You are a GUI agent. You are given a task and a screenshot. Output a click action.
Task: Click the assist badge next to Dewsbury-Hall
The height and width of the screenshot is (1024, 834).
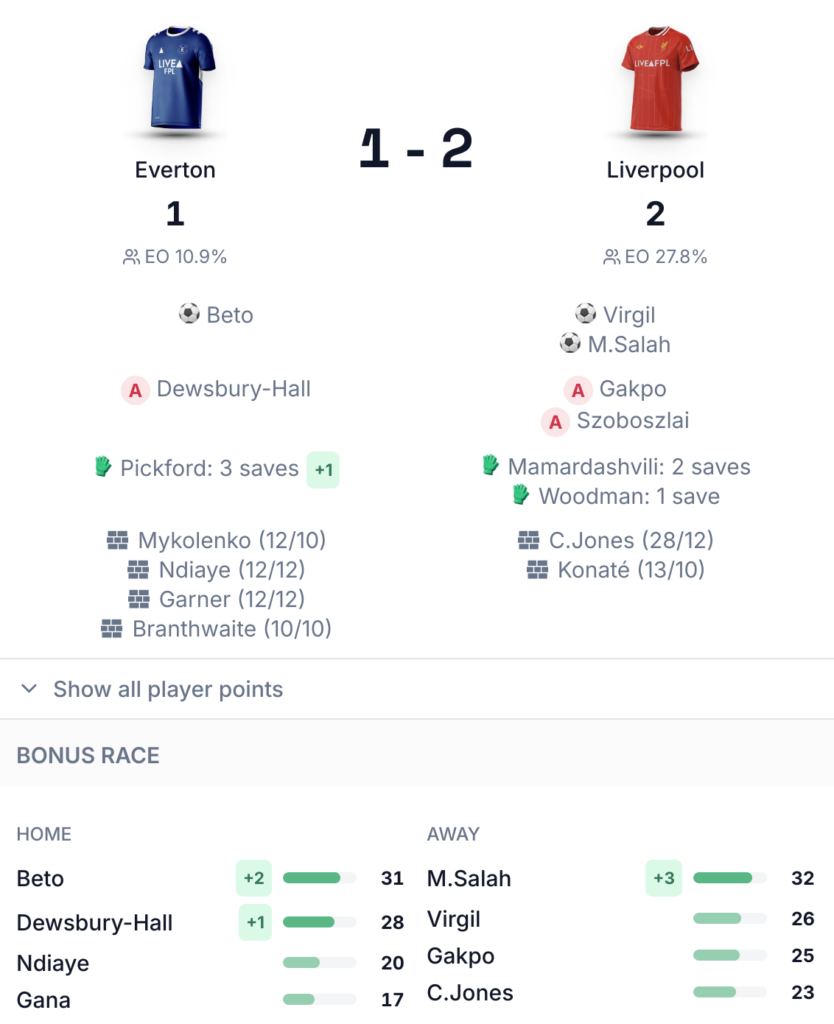135,390
